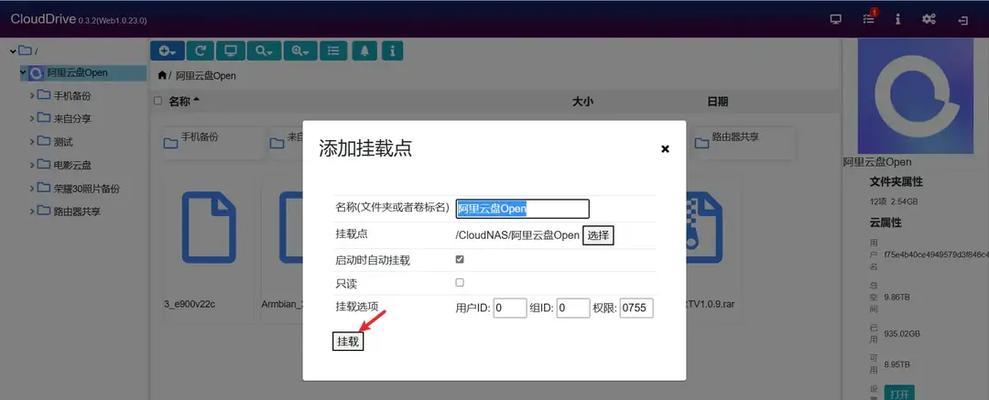The width and height of the screenshot is (989, 400).
Task: Select 荣耀30照片备份 label in tree
Action: point(86,188)
